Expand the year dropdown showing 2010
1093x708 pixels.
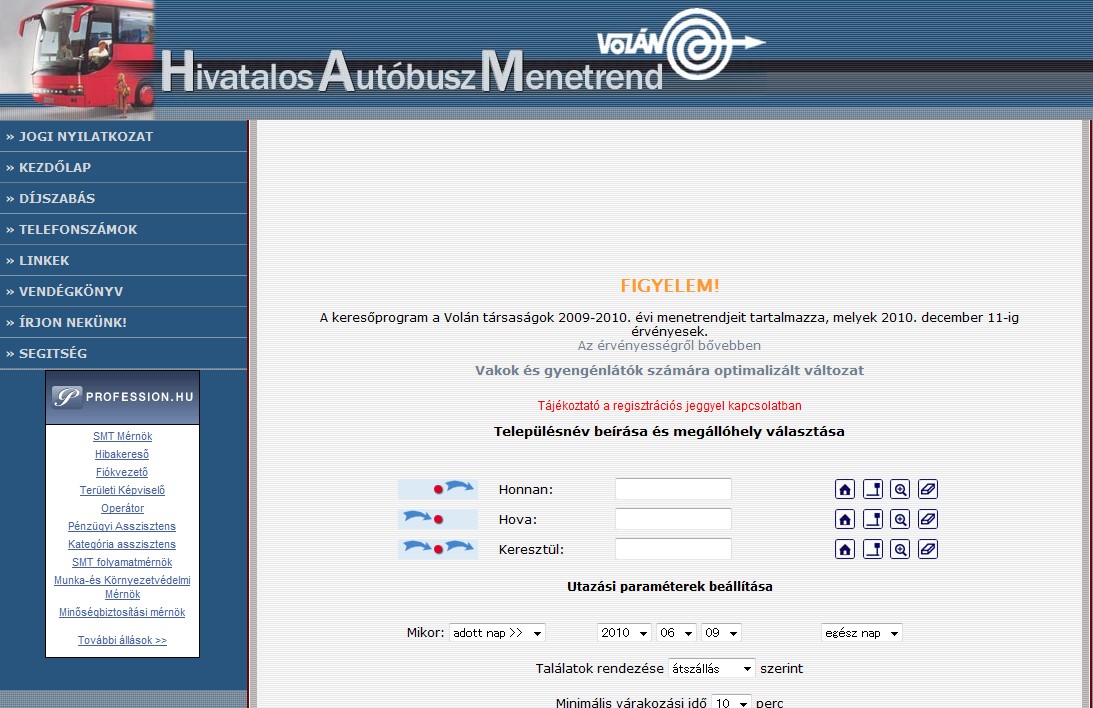[x=624, y=633]
